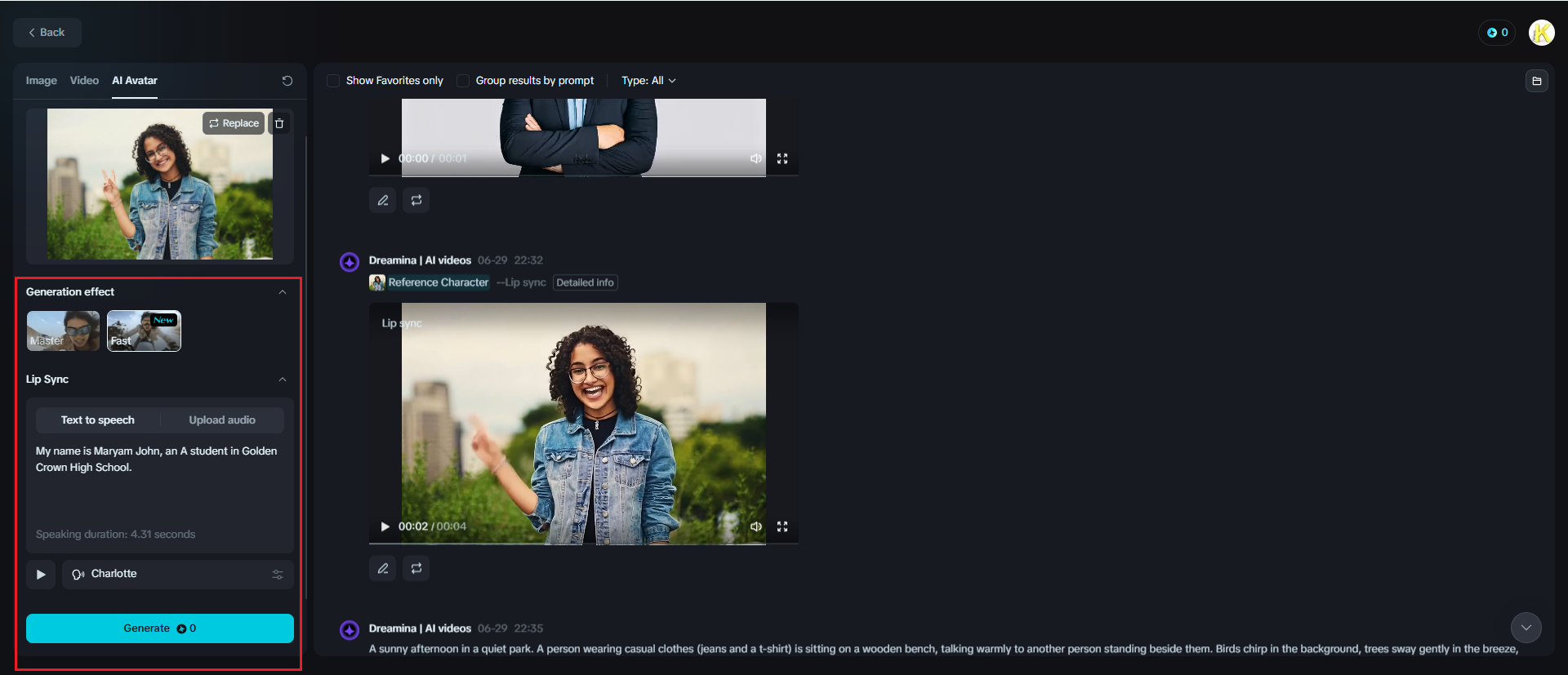Click Dreamina avatar icon at 22:32 post
This screenshot has height=675, width=1568.
[350, 262]
